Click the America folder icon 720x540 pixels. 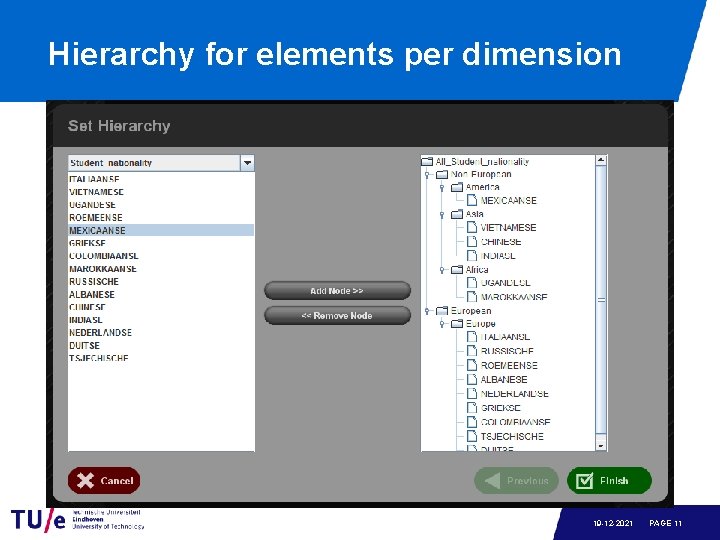click(456, 187)
